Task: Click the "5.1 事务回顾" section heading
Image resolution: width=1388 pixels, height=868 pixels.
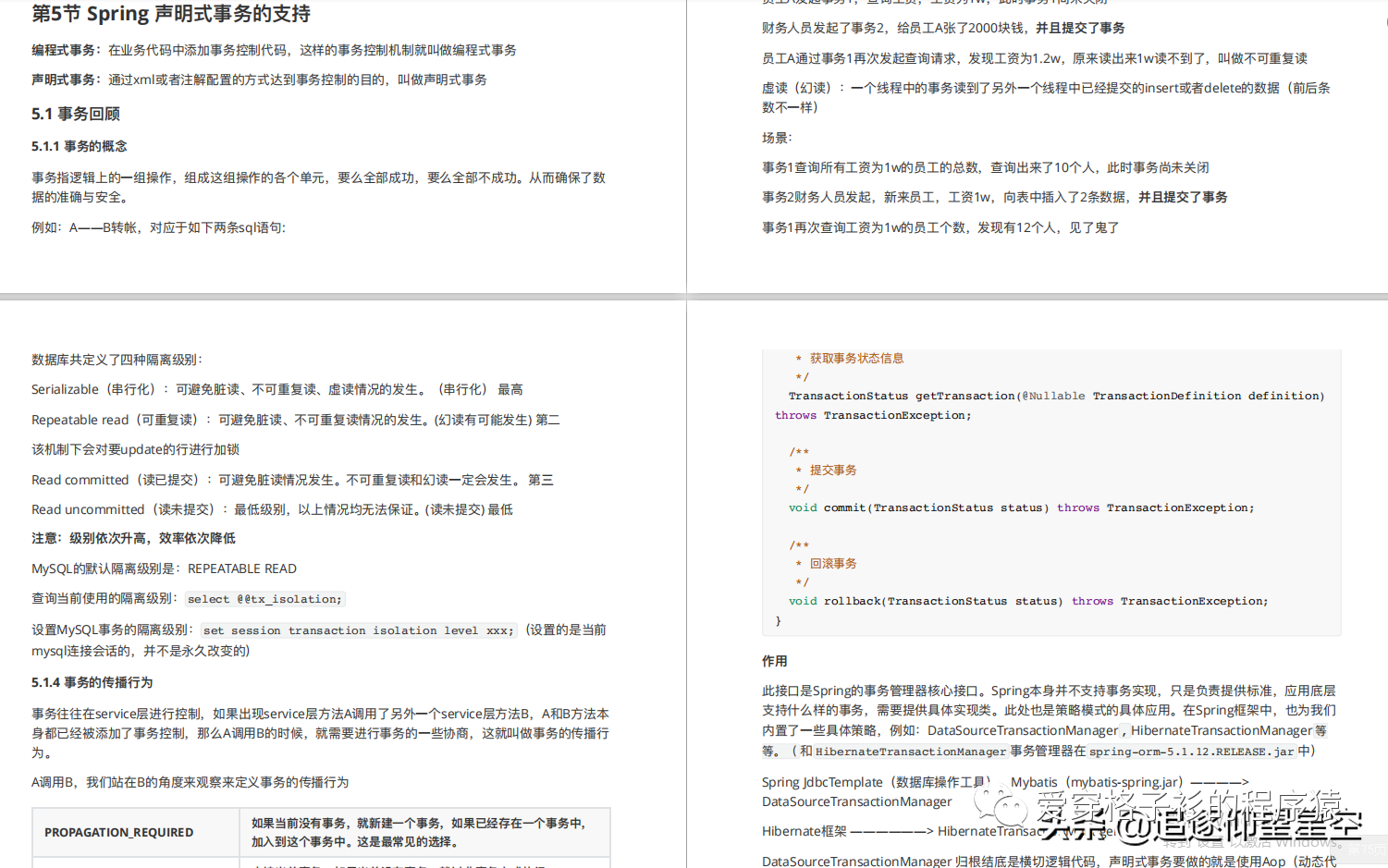Action: pos(76,114)
